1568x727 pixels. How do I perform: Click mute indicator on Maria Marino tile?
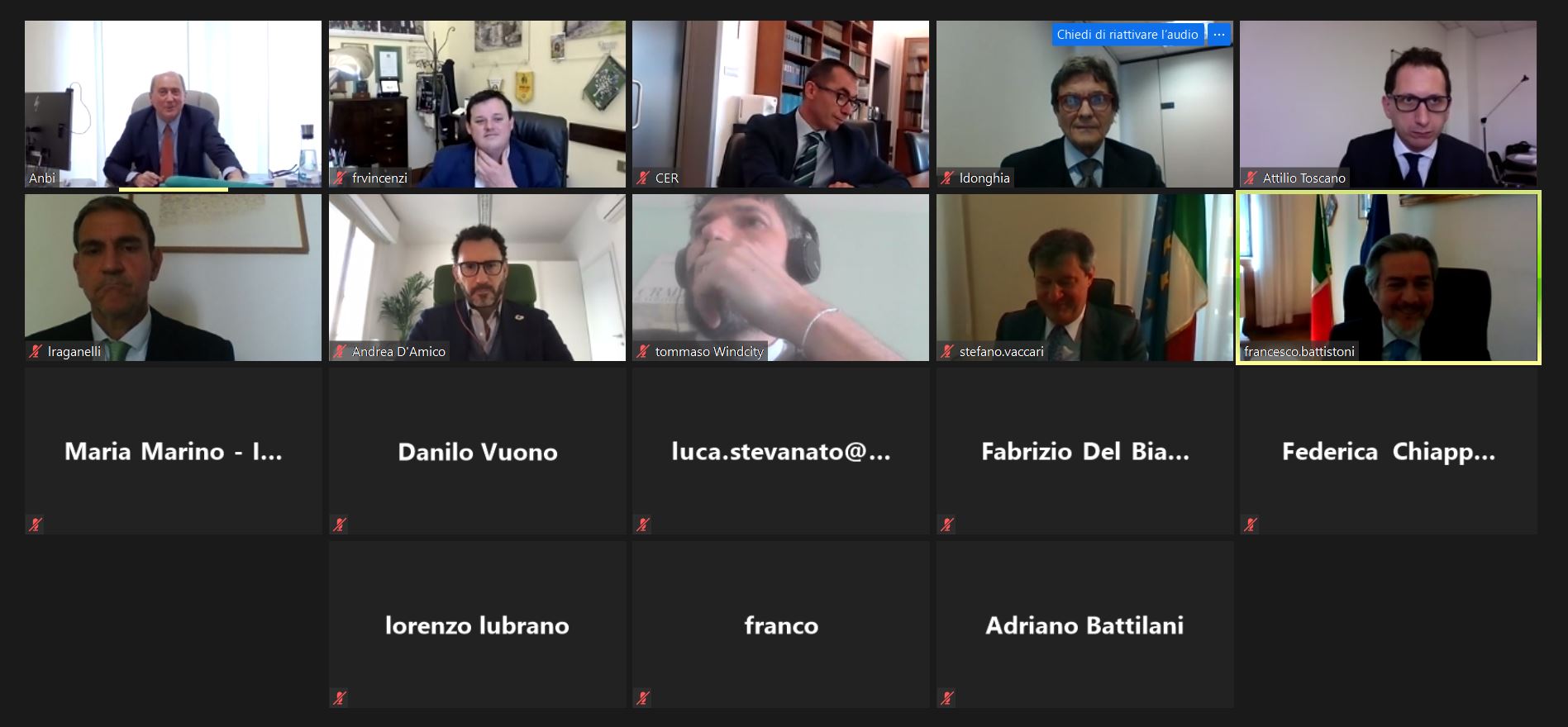36,524
